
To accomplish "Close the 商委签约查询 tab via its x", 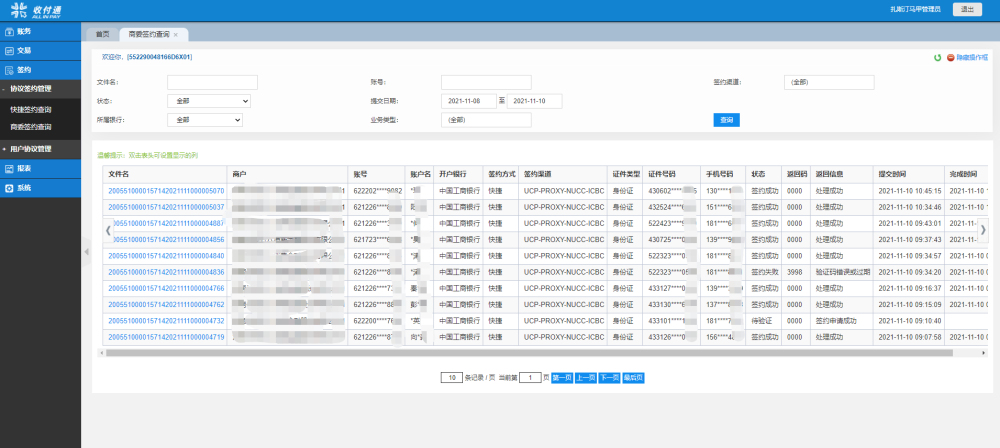I will pyautogui.click(x=175, y=34).
